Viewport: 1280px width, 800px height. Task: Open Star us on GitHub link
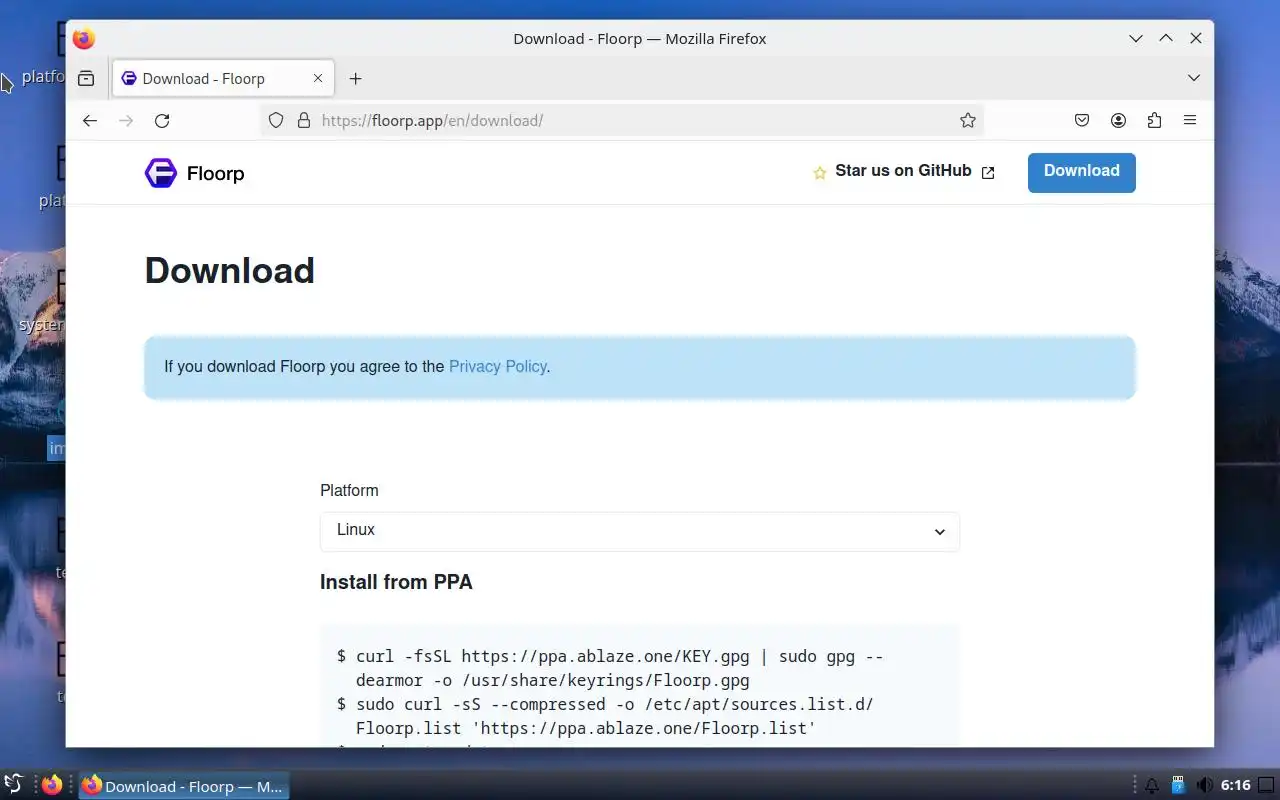click(x=903, y=171)
